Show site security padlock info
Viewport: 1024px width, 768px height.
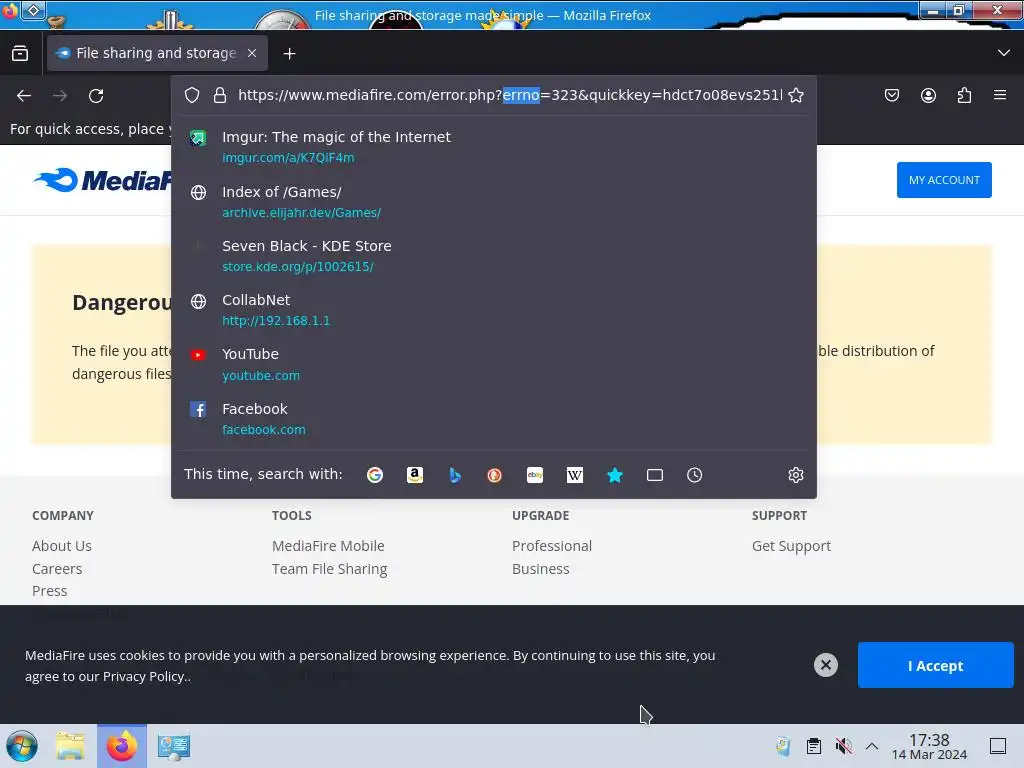pyautogui.click(x=220, y=95)
